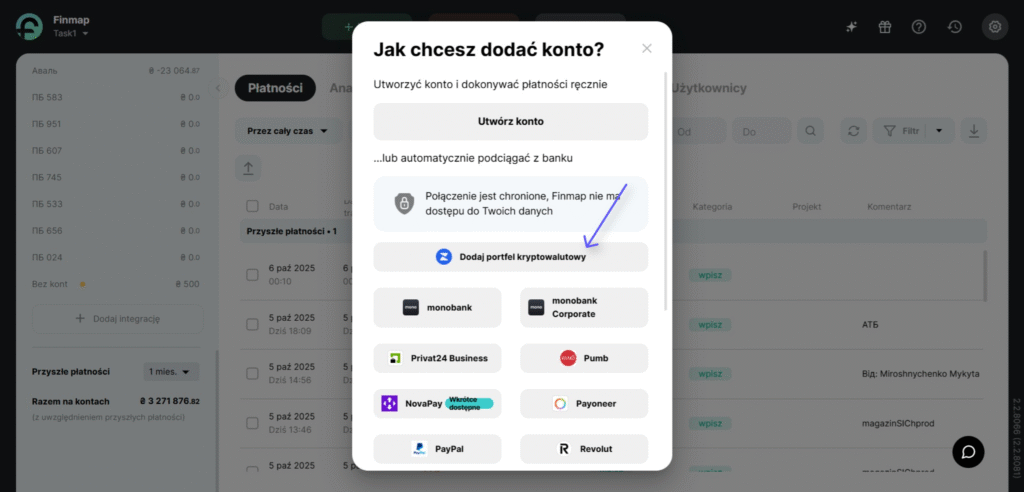Screen dimensions: 1024x492
Task: Click the upload arrow icon
Action: (248, 169)
